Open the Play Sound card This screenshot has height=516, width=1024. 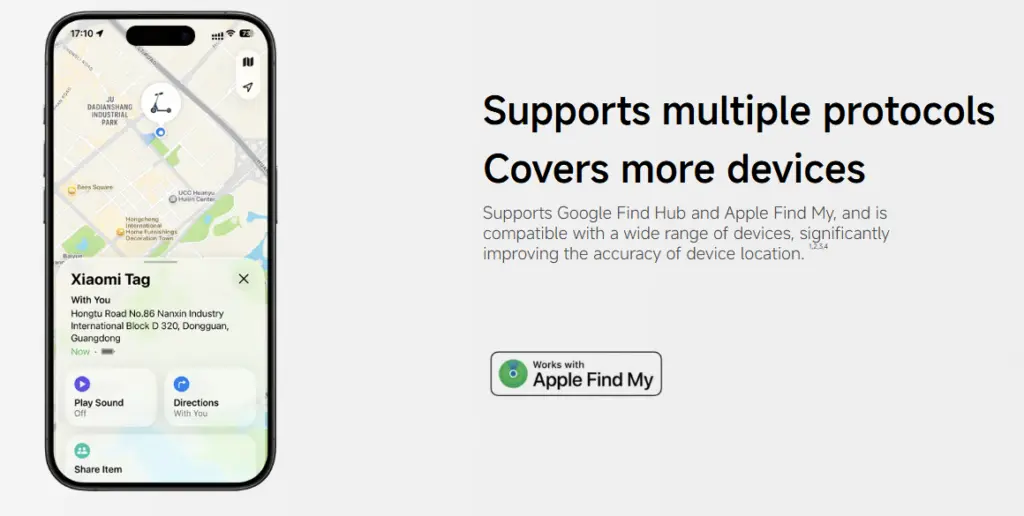click(110, 398)
